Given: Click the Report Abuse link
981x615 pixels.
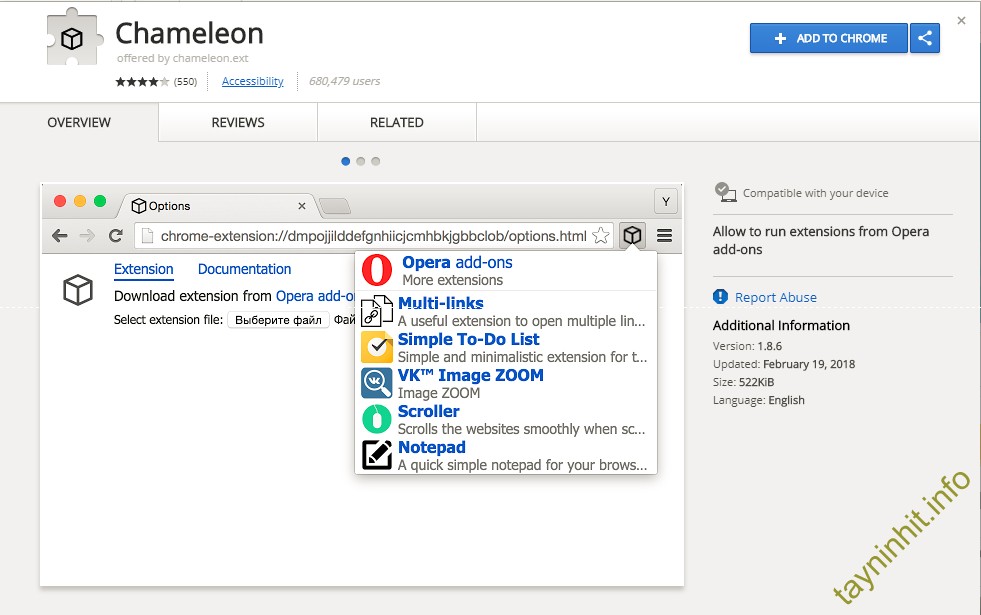Looking at the screenshot, I should pyautogui.click(x=775, y=297).
